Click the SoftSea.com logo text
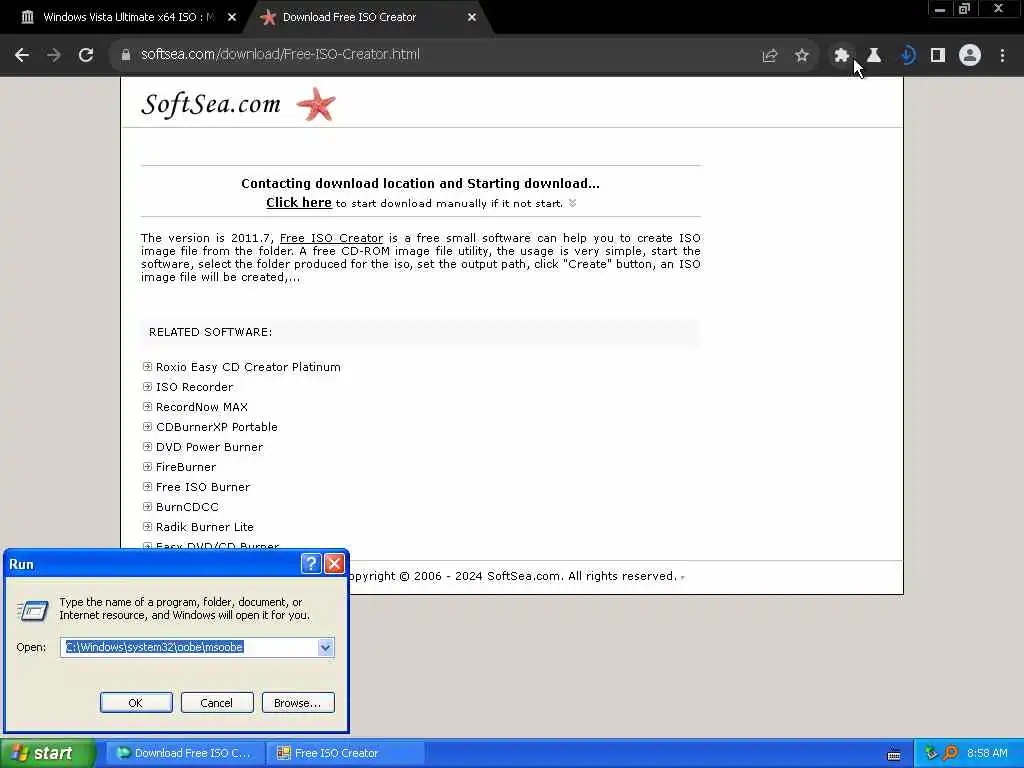The image size is (1024, 768). tap(211, 104)
